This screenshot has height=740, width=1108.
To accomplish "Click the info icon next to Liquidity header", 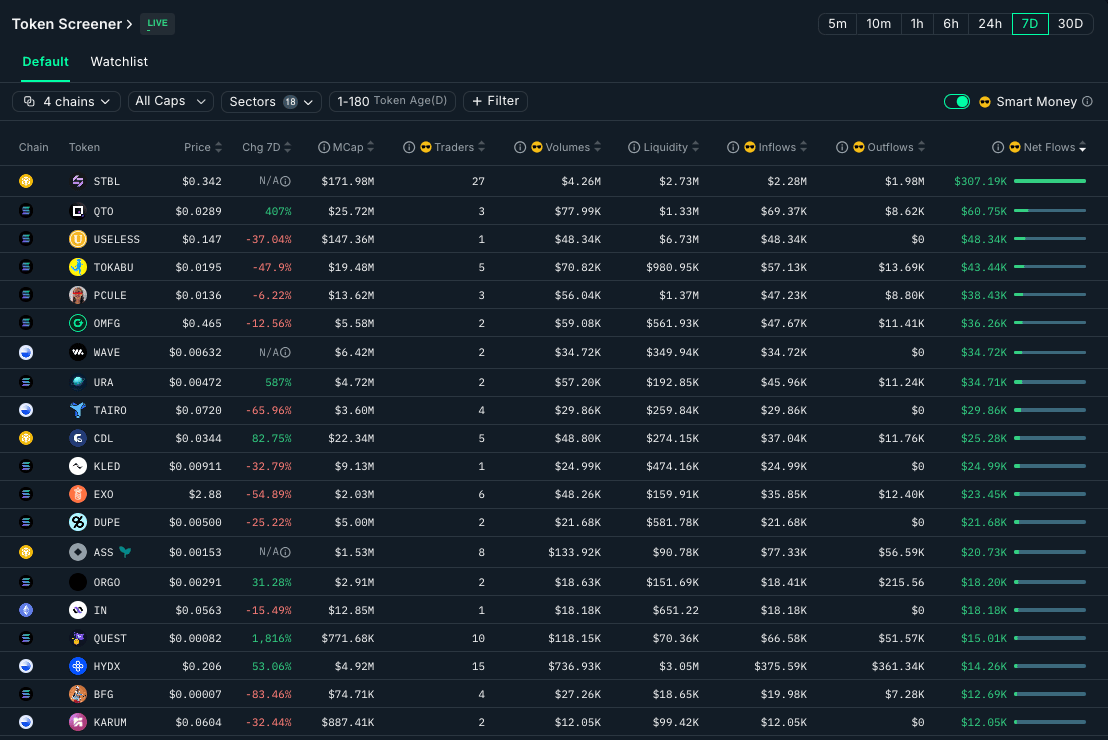I will coord(634,147).
